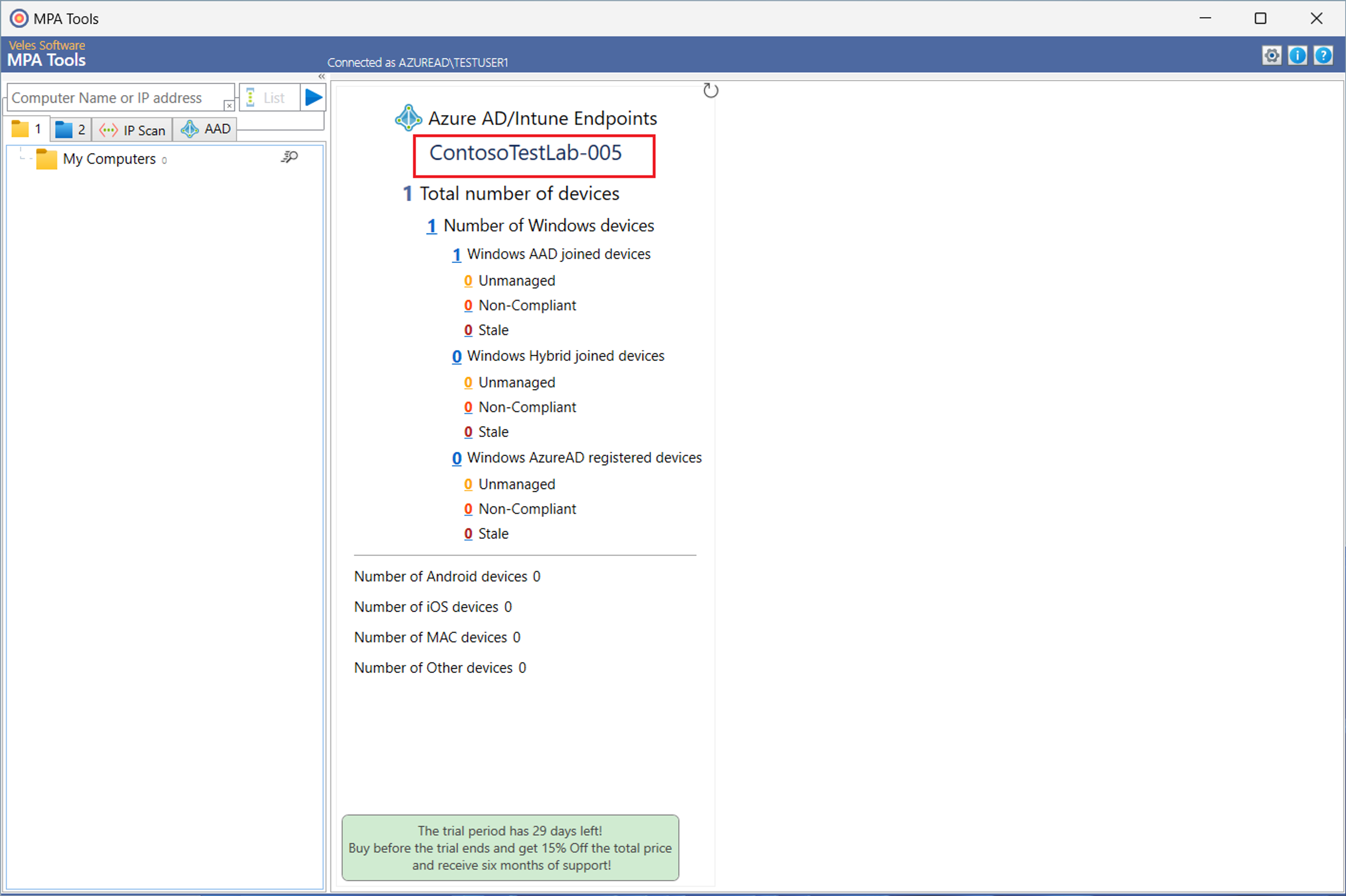Click the Number of Other devices line

coord(440,667)
